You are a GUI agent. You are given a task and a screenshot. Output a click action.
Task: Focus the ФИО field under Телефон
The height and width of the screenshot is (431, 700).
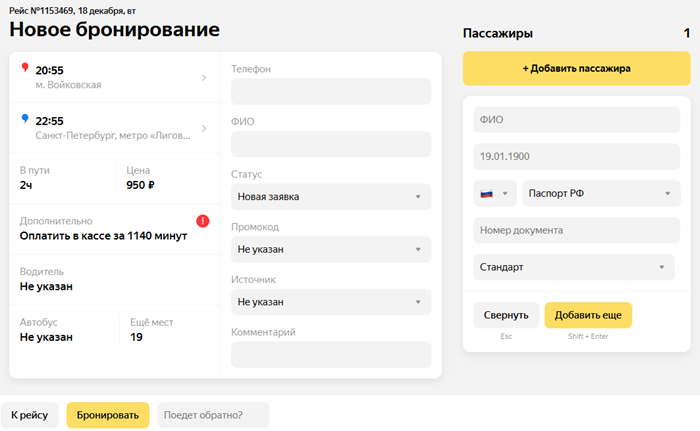(331, 144)
